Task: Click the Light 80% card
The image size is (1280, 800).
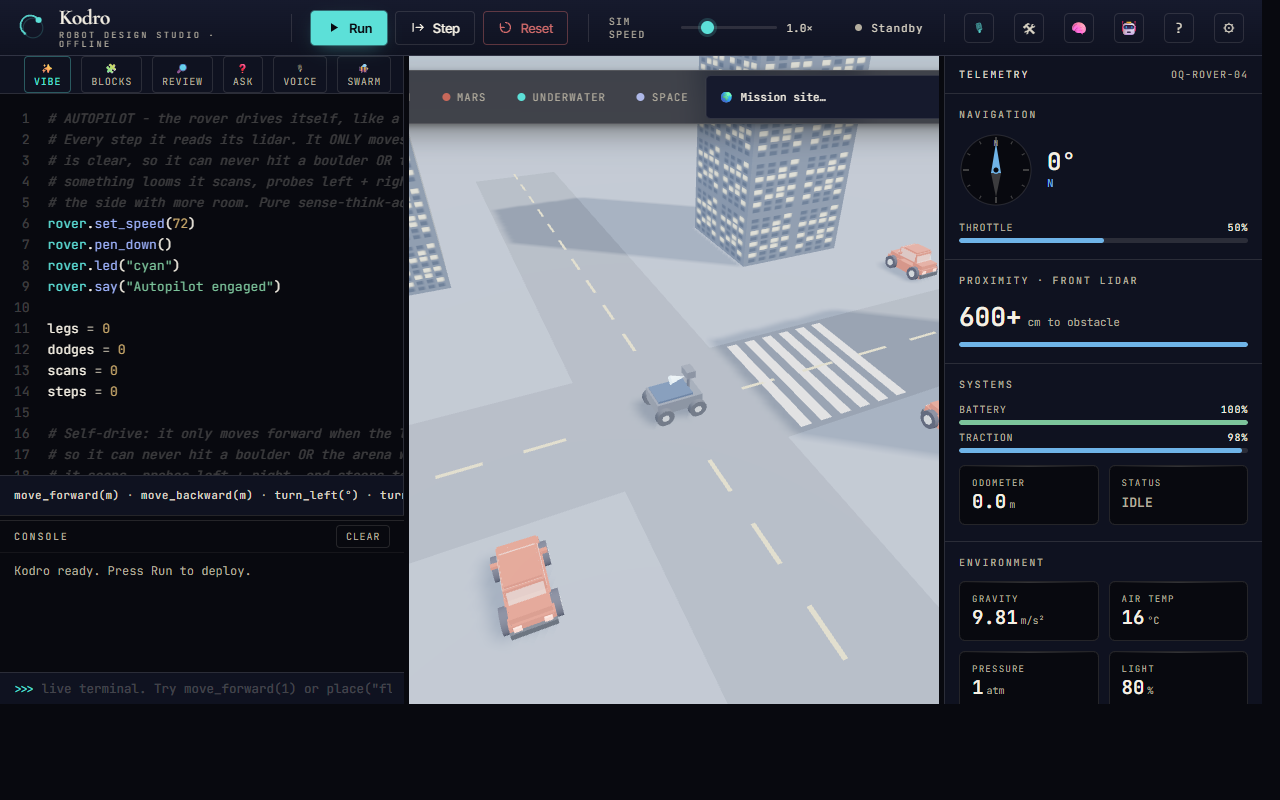Action: [1178, 678]
